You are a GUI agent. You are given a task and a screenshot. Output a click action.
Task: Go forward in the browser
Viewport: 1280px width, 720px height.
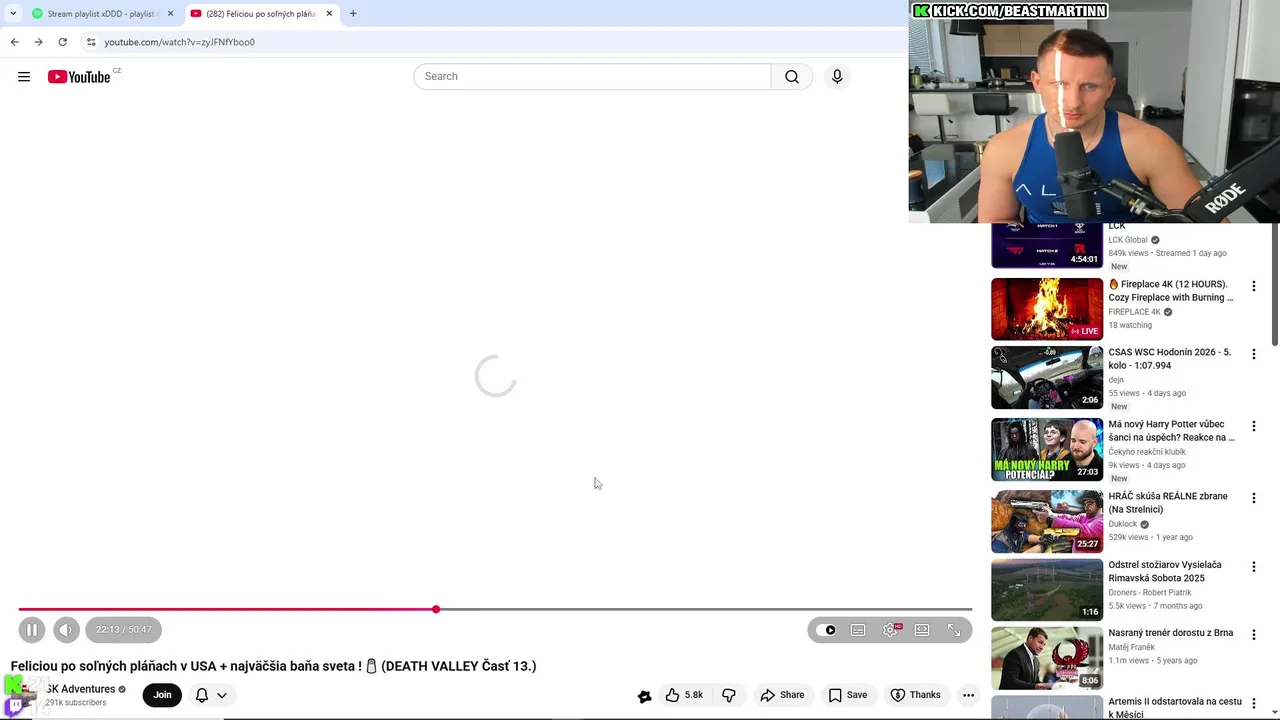[x=38, y=42]
